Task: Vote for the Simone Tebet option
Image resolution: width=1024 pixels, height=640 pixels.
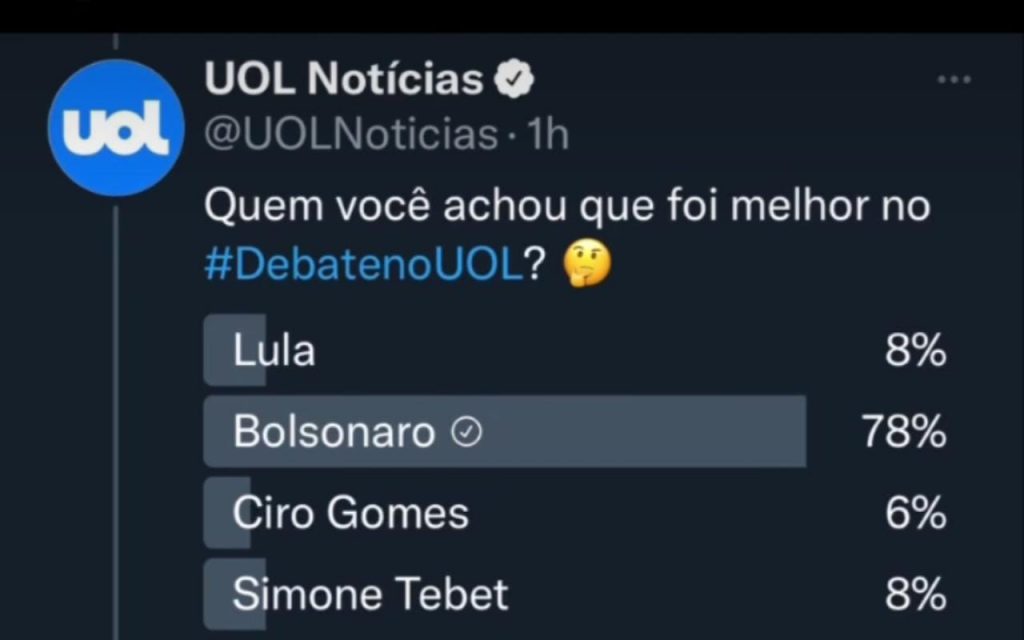Action: tap(370, 594)
